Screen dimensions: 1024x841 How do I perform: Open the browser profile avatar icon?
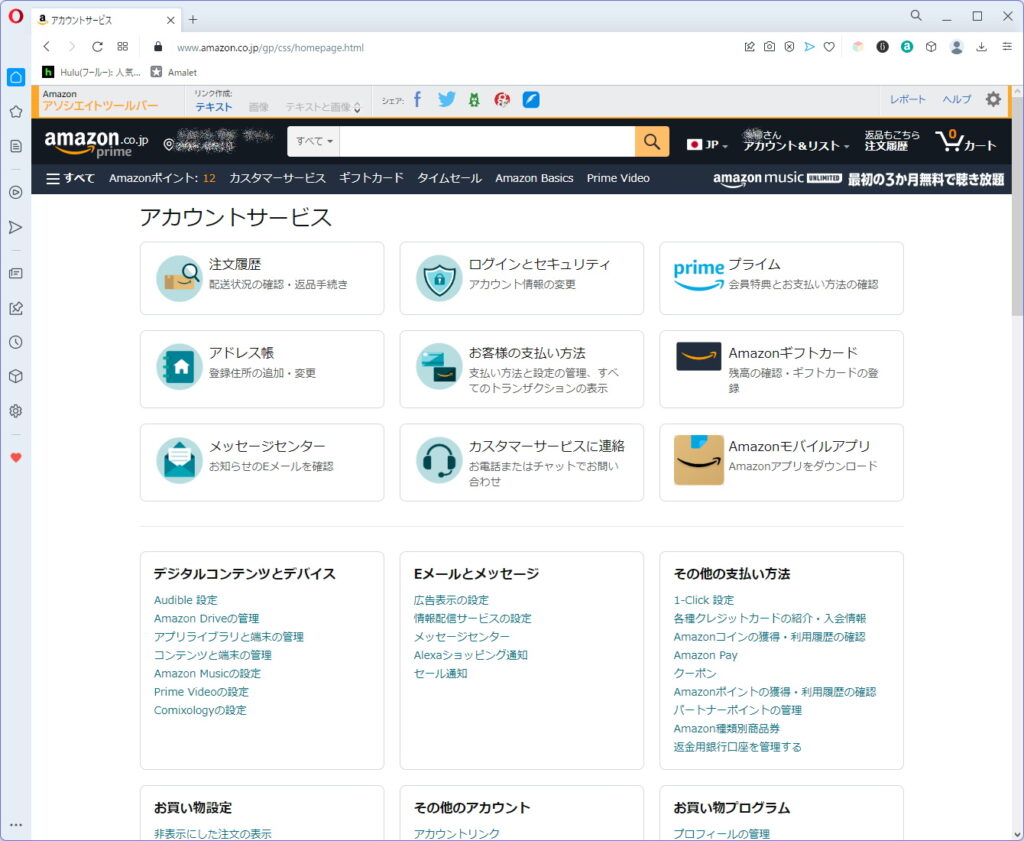click(x=956, y=46)
